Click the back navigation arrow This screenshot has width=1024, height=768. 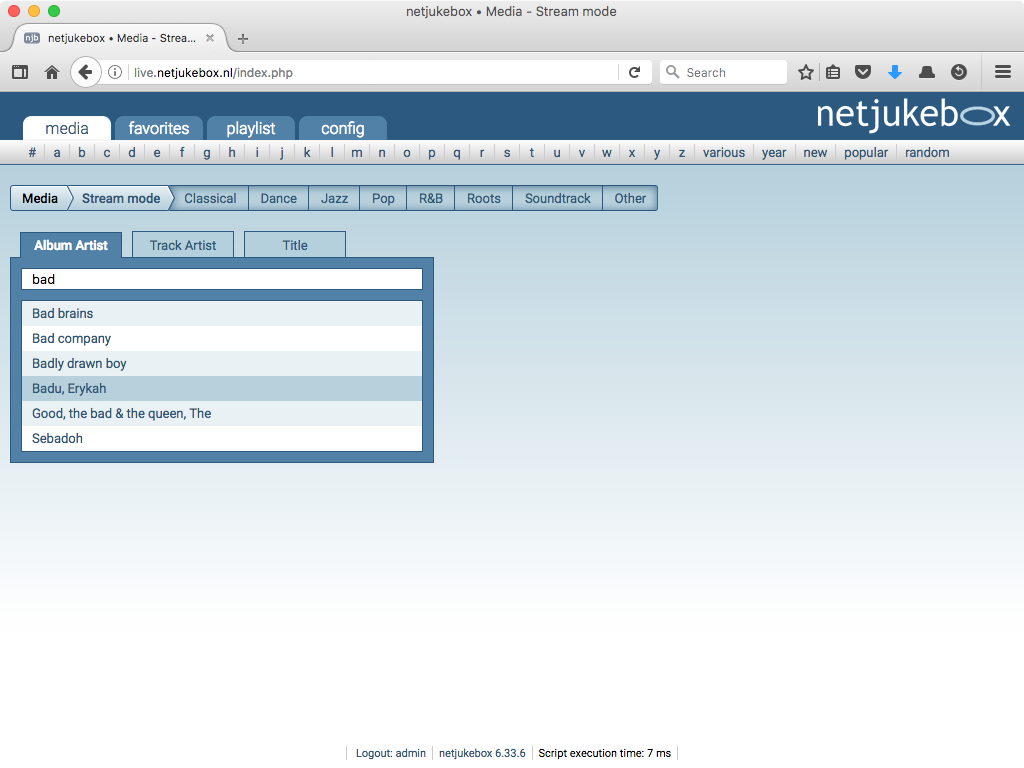pos(85,72)
